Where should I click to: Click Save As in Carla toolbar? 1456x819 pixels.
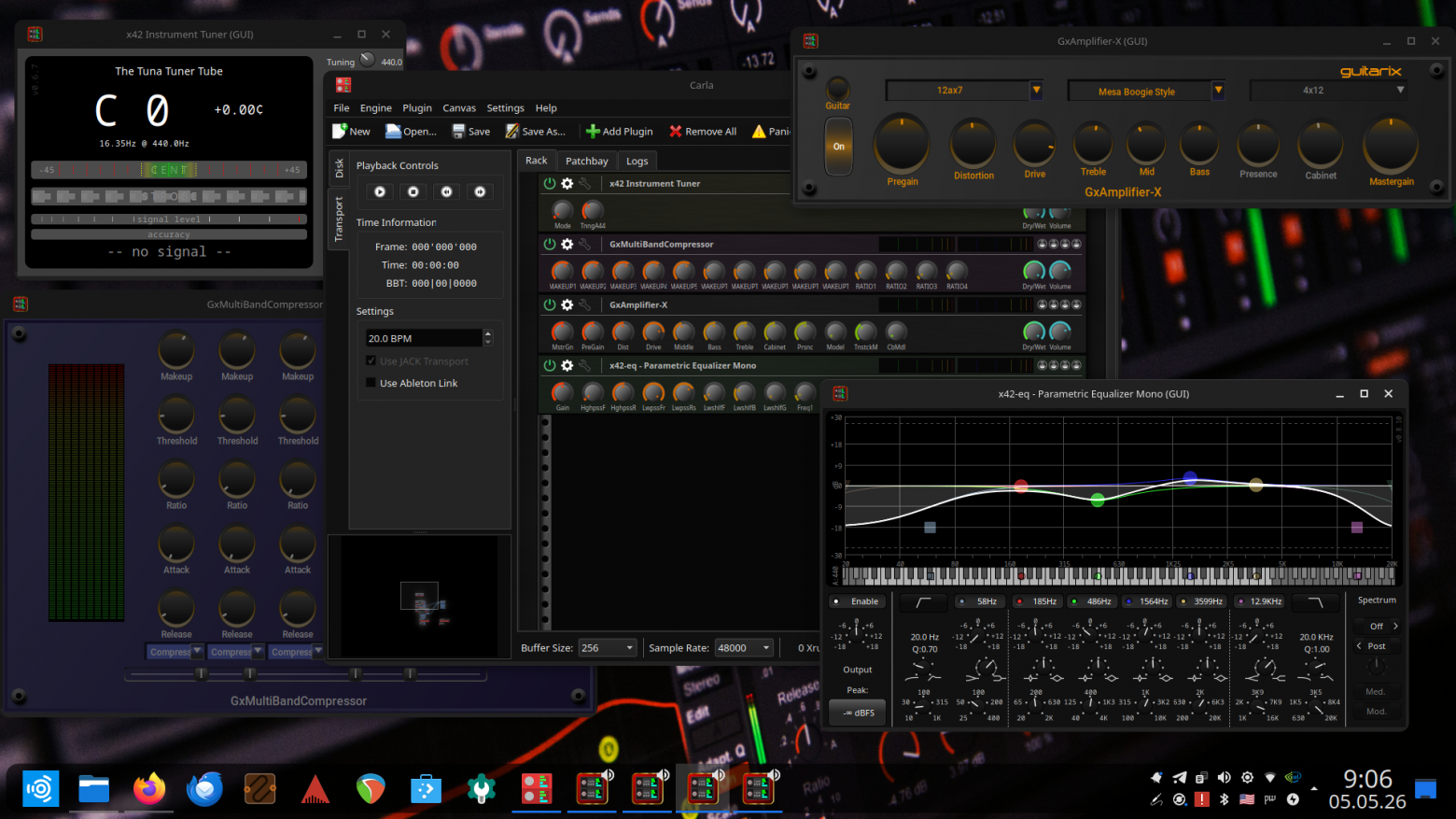coord(536,132)
